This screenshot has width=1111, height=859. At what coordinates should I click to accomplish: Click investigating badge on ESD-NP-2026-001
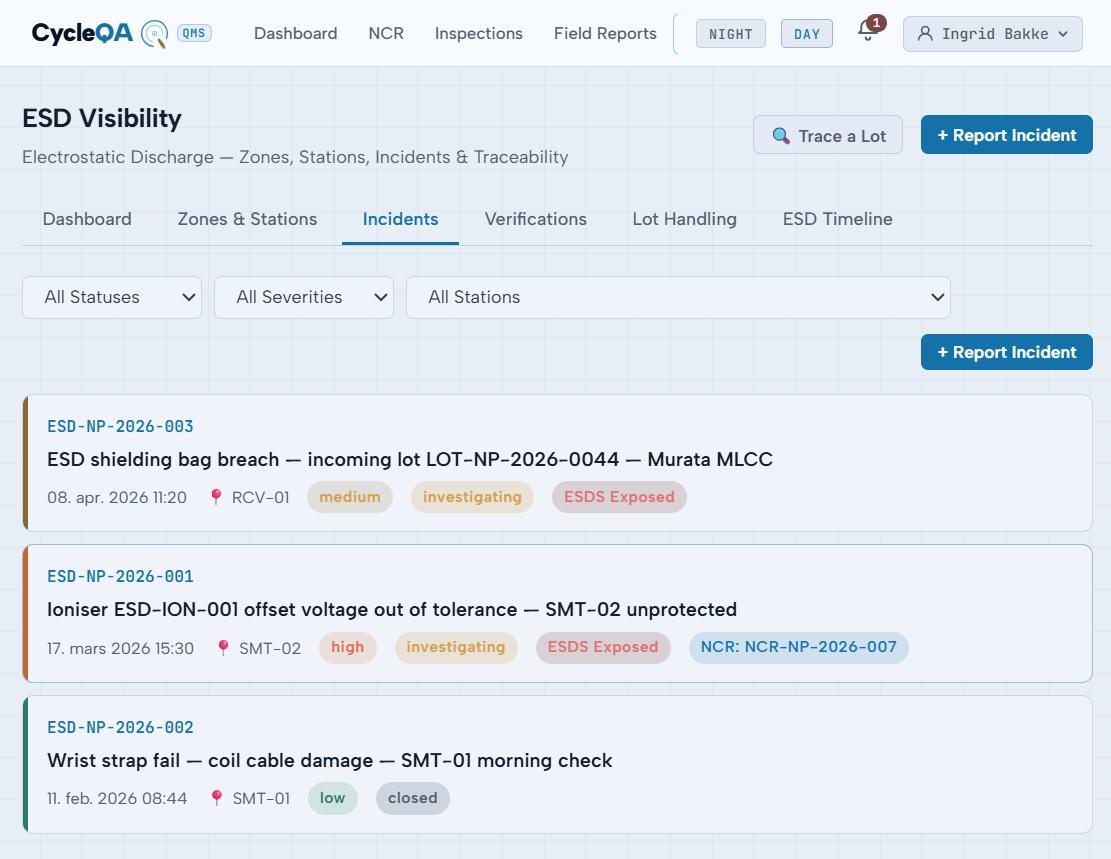(x=456, y=647)
